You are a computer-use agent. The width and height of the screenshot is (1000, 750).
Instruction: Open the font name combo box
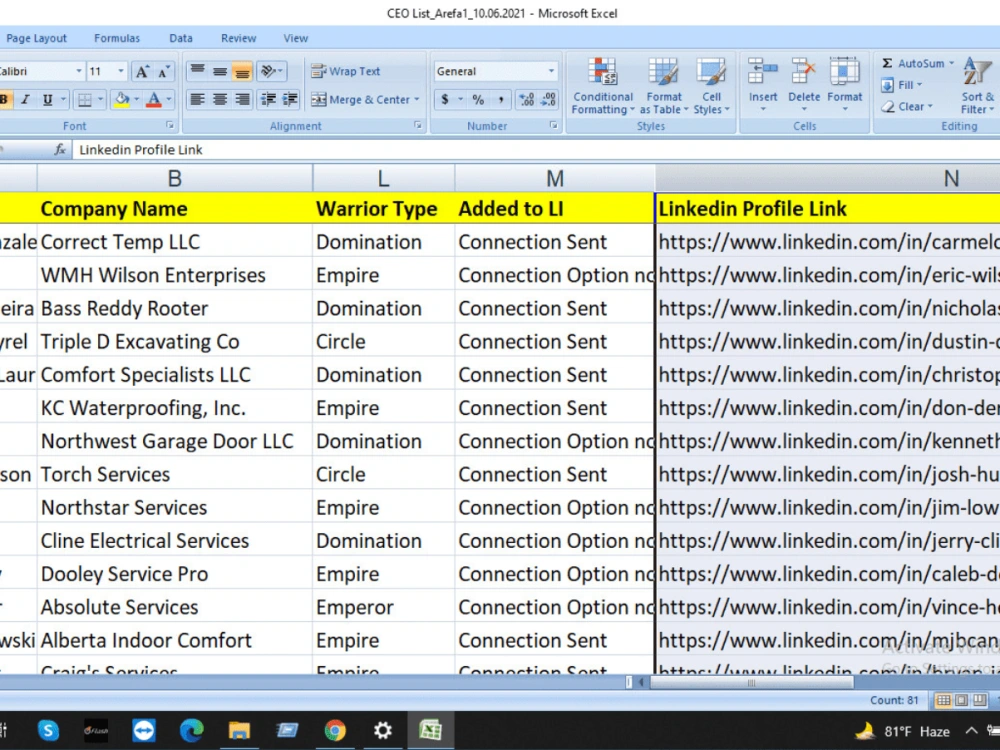tap(42, 71)
